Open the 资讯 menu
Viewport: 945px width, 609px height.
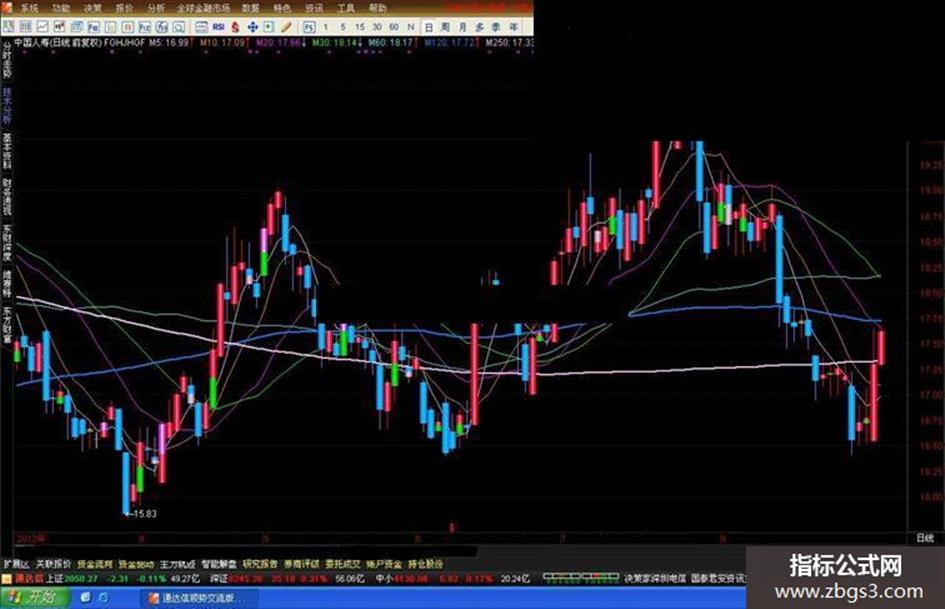pyautogui.click(x=313, y=8)
